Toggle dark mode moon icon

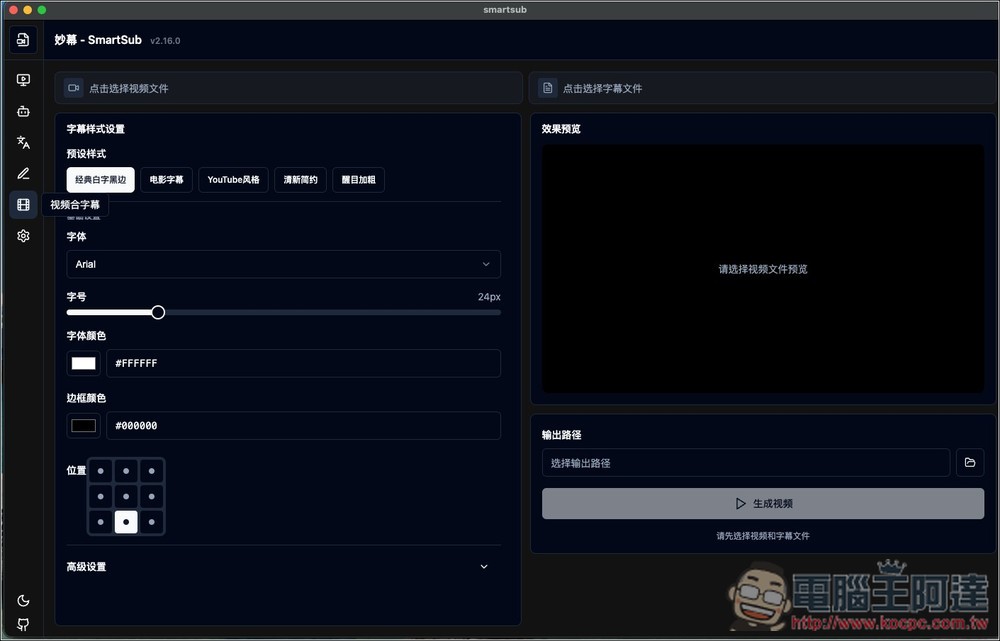click(x=23, y=600)
